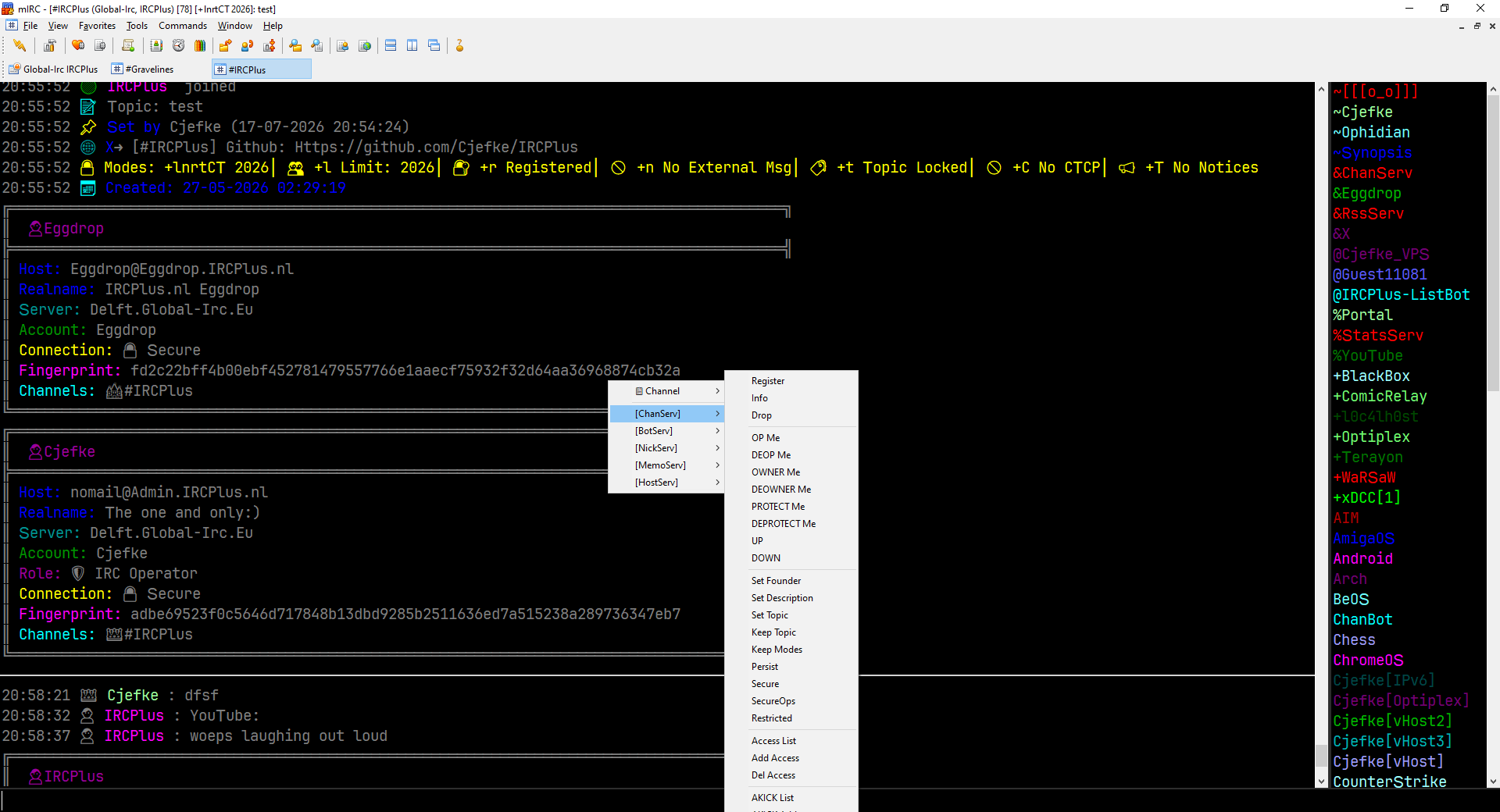Cascade windows via toolbar icon
This screenshot has height=812, width=1500.
(434, 45)
